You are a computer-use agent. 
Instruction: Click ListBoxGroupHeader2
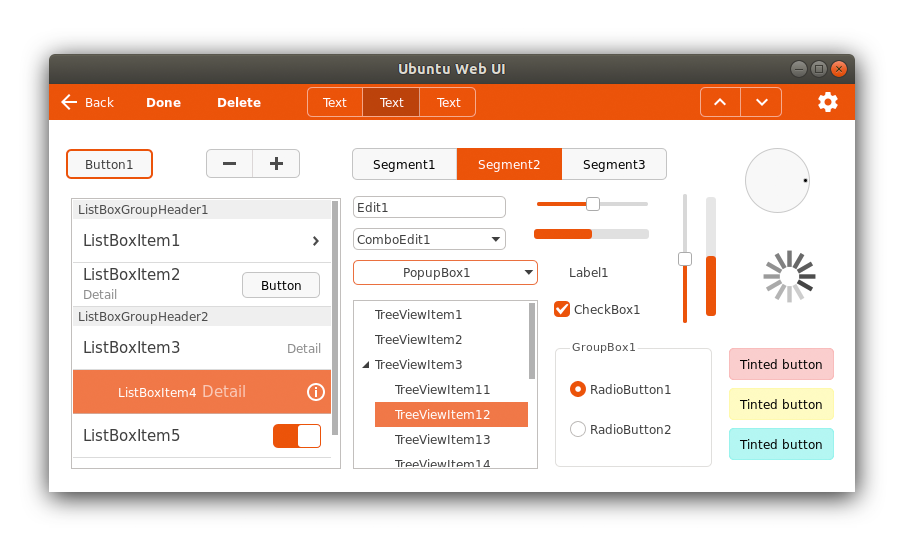(202, 316)
